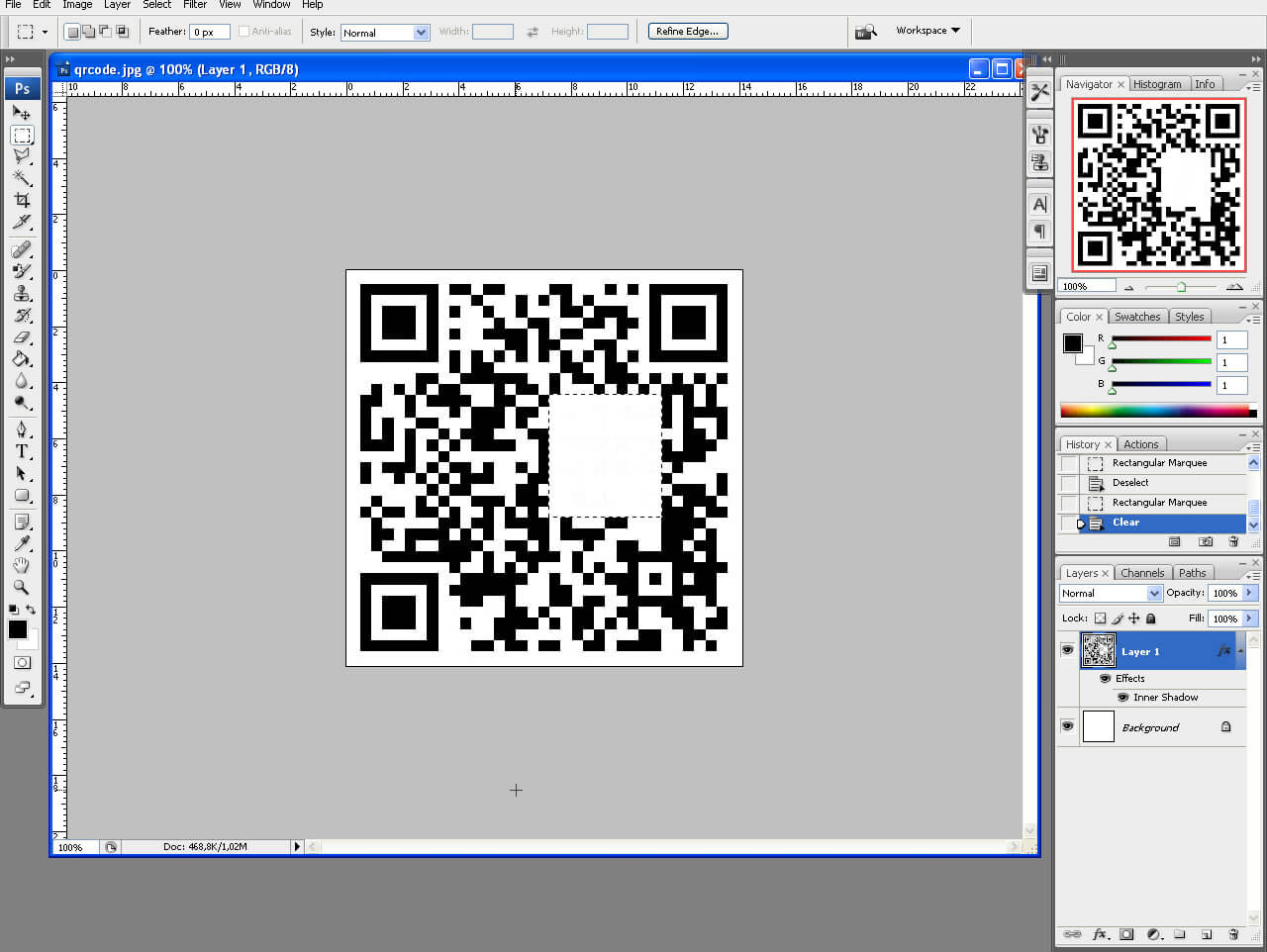Viewport: 1267px width, 952px height.
Task: Select the Blur tool
Action: [x=21, y=381]
